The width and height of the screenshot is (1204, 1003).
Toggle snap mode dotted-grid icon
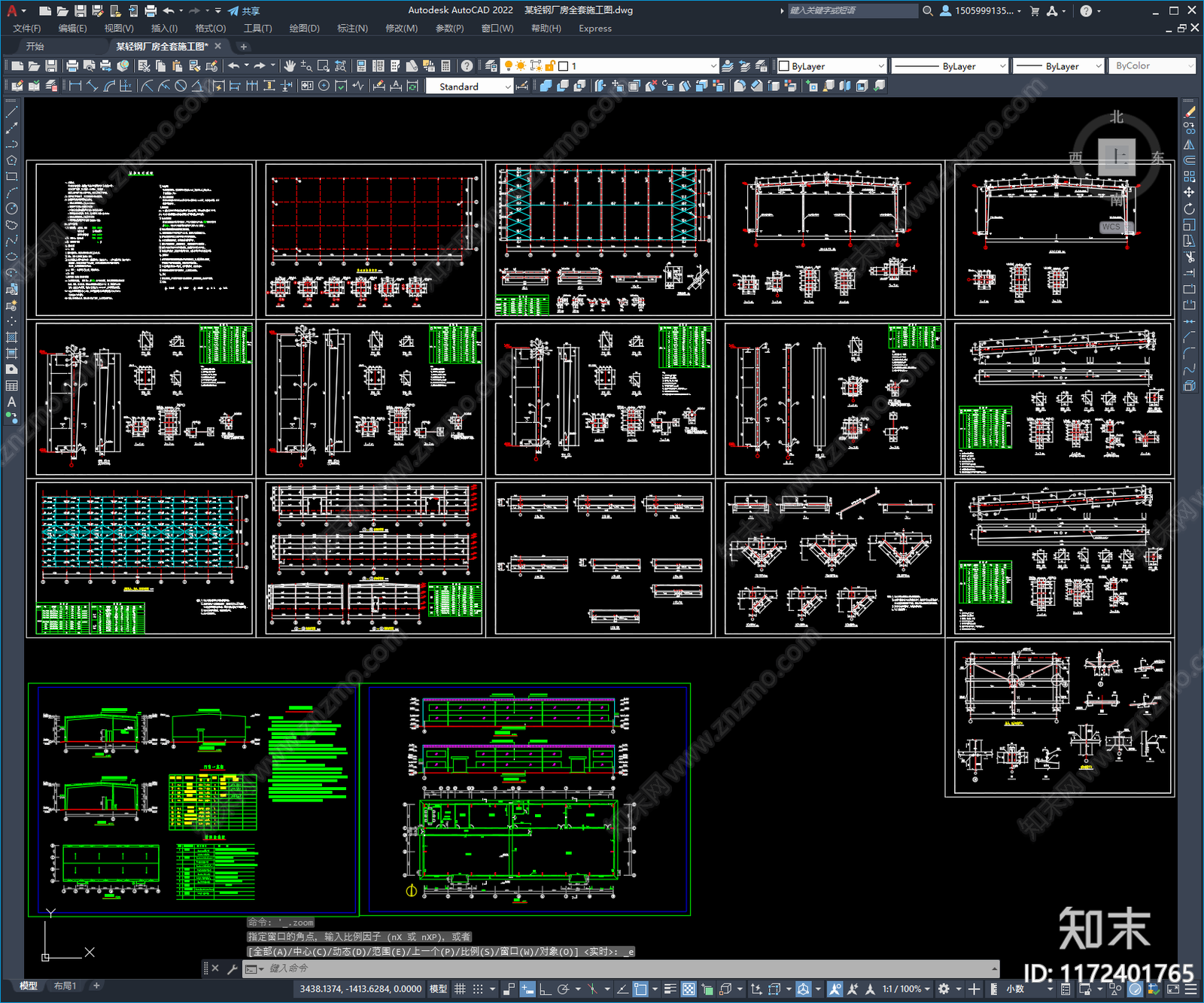(478, 989)
